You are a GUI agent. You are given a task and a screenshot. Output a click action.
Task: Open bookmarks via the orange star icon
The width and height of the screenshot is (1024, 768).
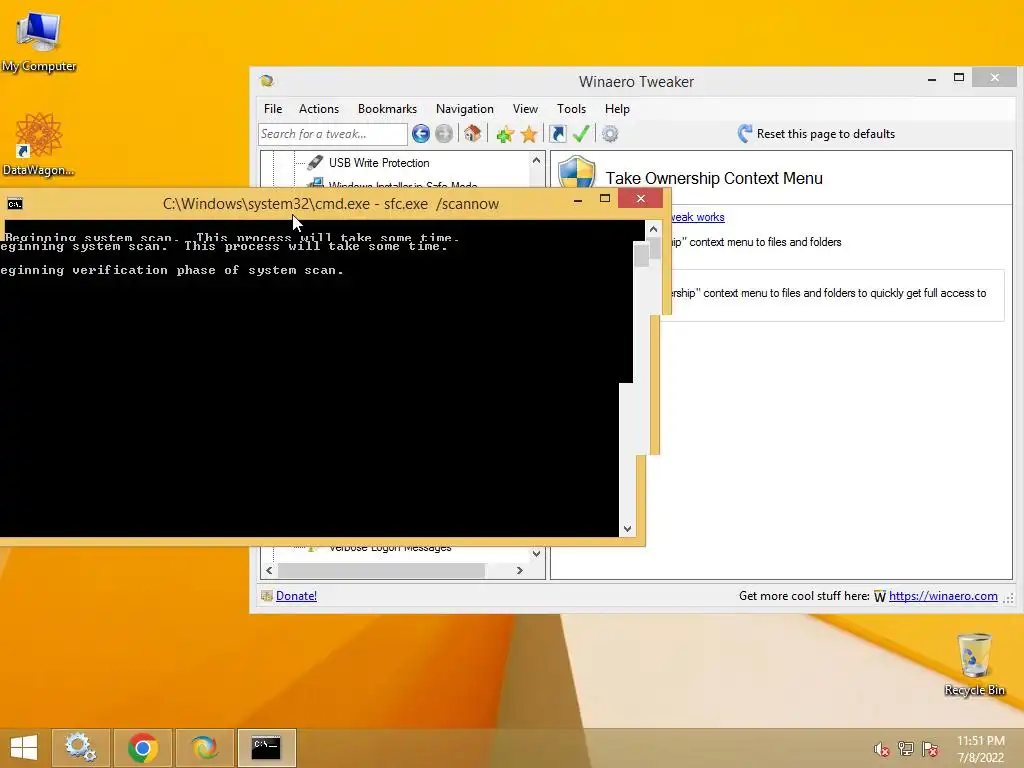coord(529,135)
